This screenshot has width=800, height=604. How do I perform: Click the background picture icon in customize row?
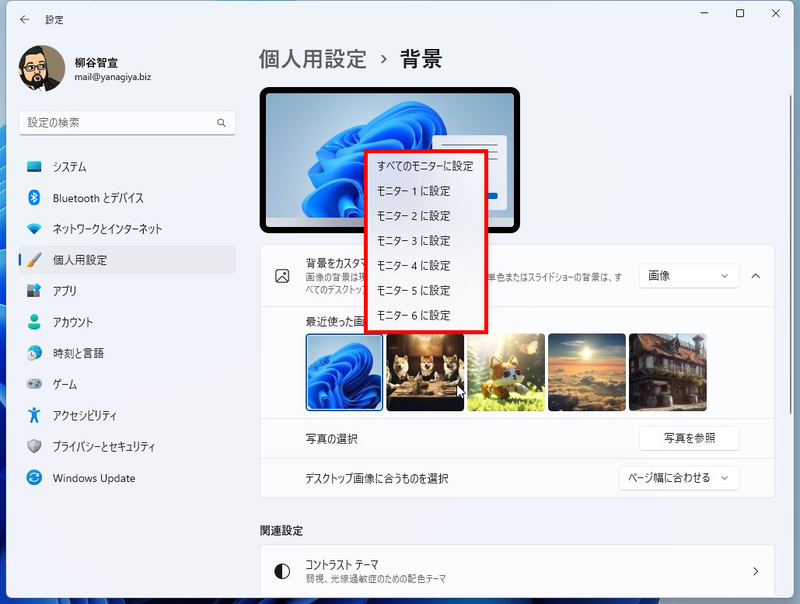282,276
